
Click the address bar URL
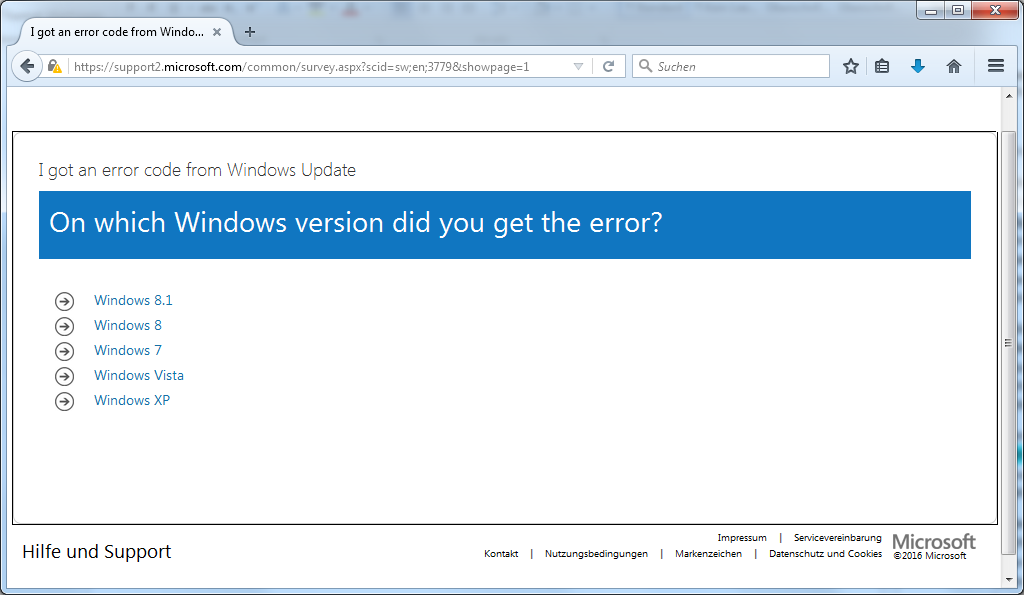coord(302,67)
